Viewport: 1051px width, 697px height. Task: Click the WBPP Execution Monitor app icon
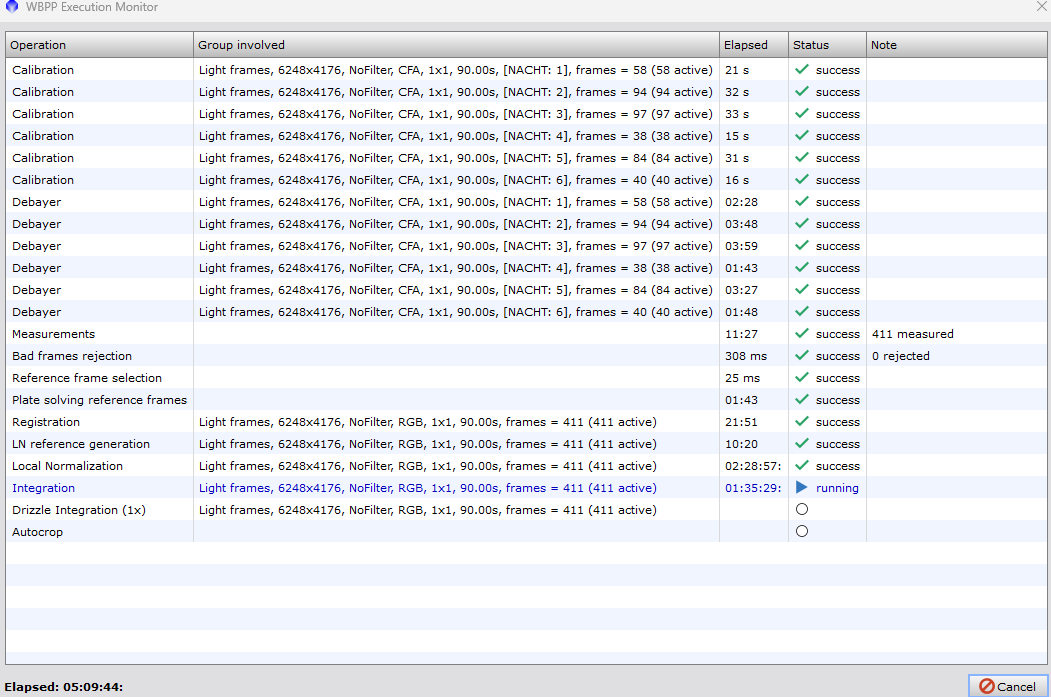pyautogui.click(x=11, y=7)
